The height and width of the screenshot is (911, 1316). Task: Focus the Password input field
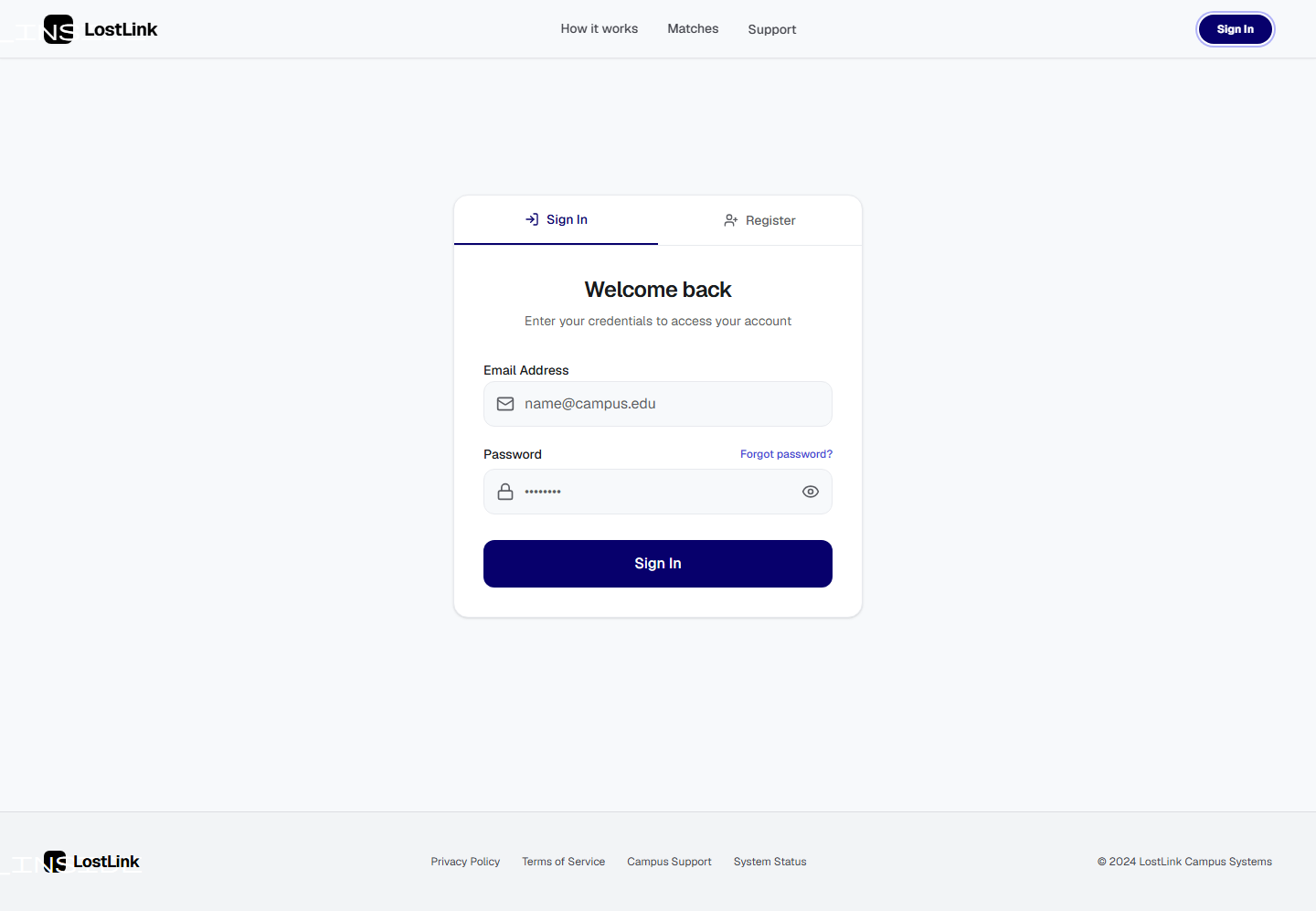tap(658, 492)
